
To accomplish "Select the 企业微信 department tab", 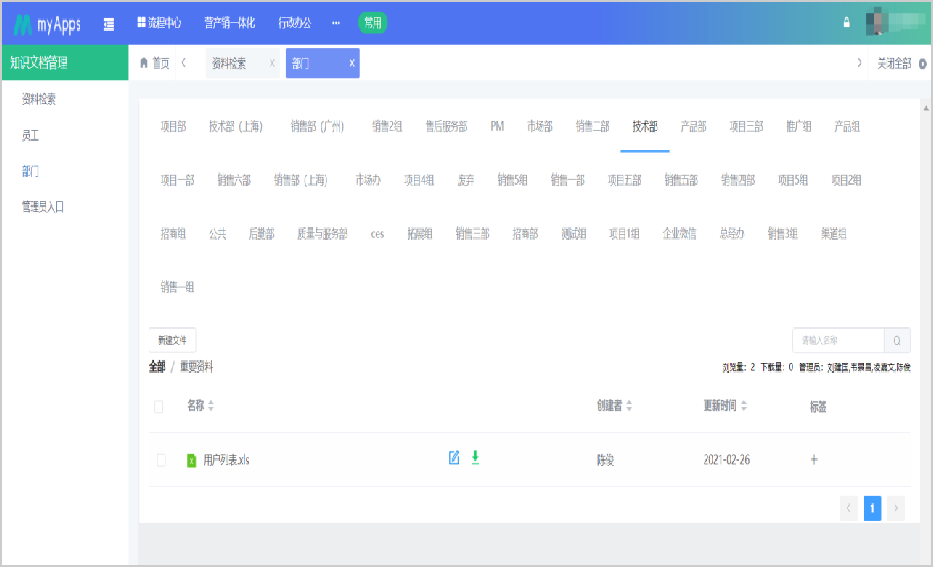I will tap(680, 234).
